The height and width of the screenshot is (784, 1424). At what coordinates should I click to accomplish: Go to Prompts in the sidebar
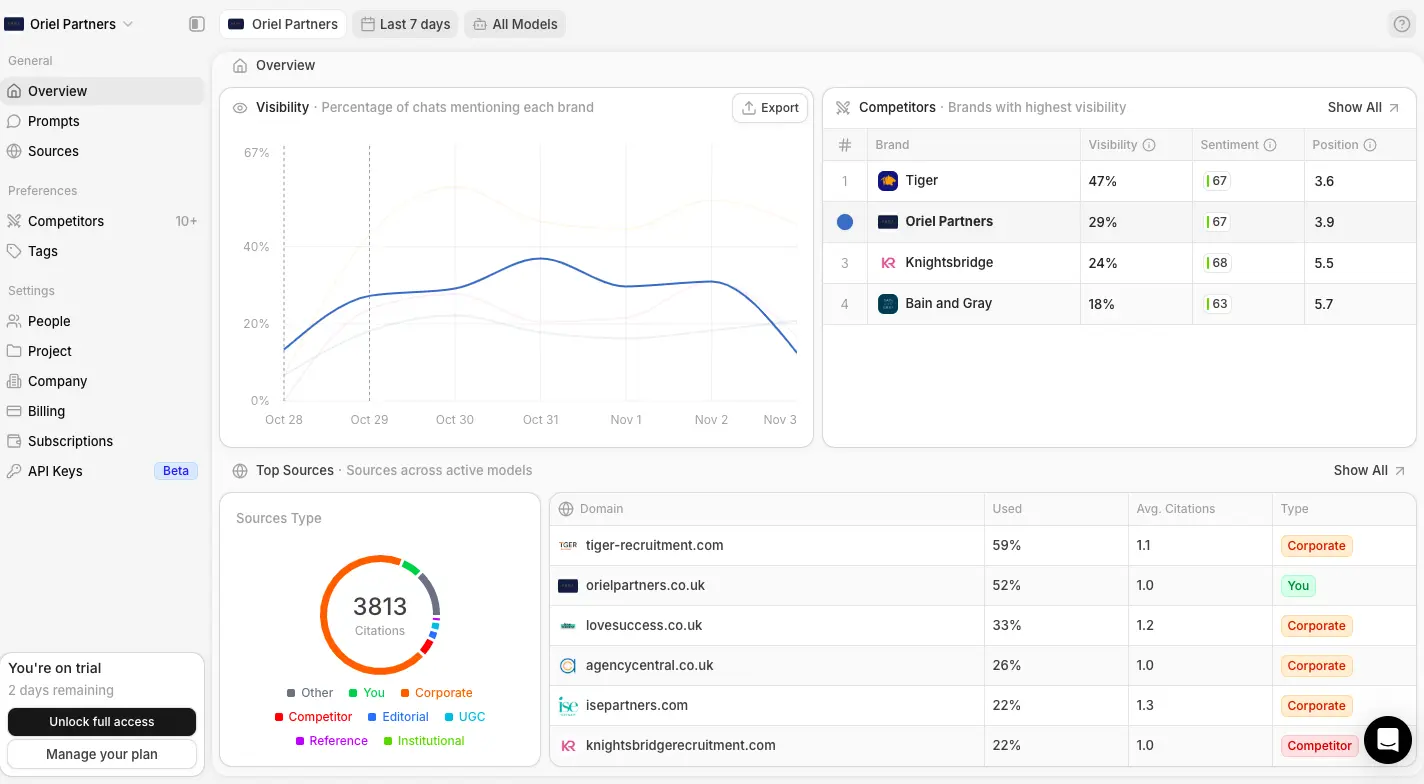[x=54, y=121]
